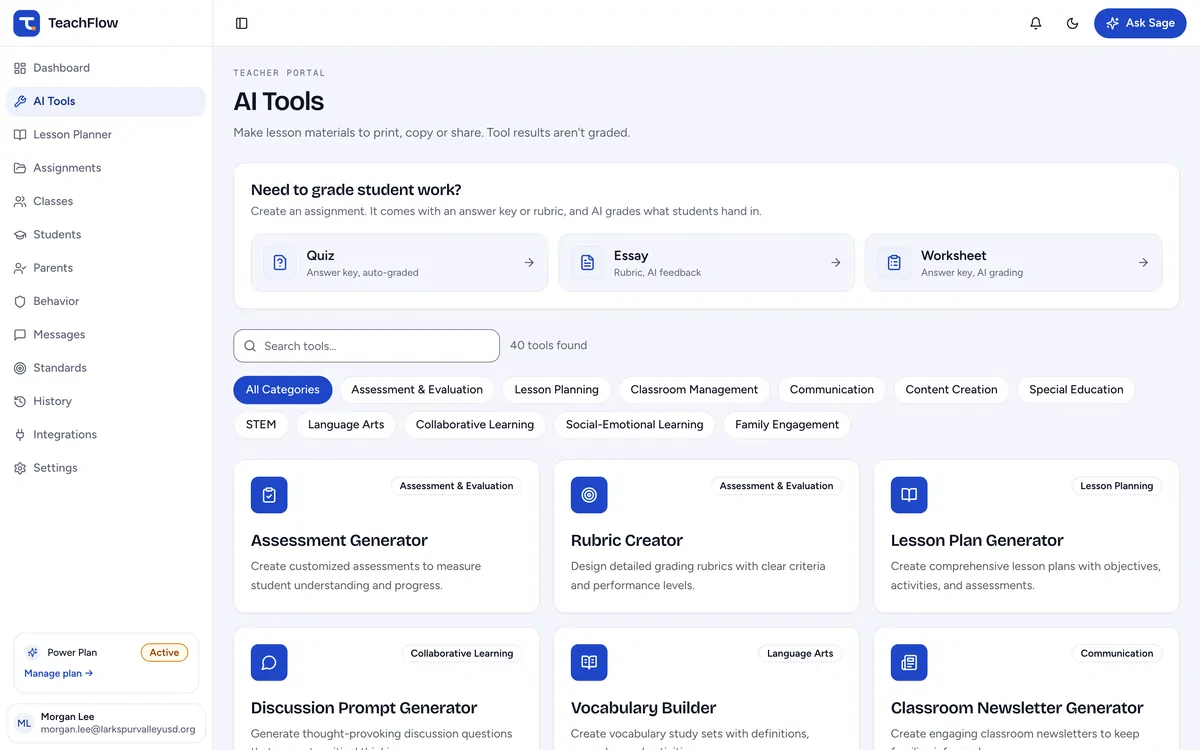Screen dimensions: 1200x750
Task: Filter by Family Engagement
Action: point(787,425)
